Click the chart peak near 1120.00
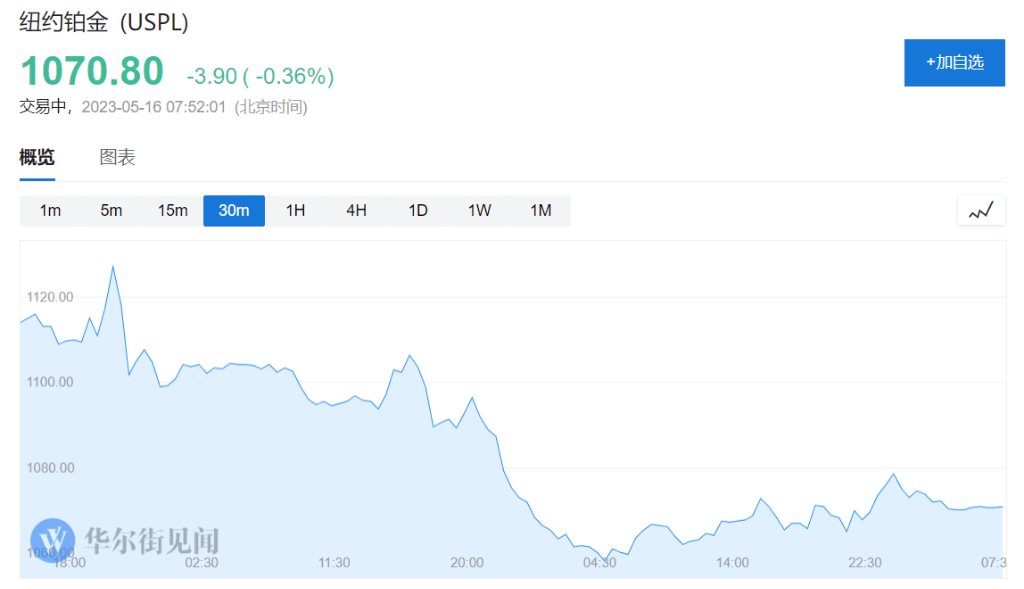The width and height of the screenshot is (1024, 589). 112,267
